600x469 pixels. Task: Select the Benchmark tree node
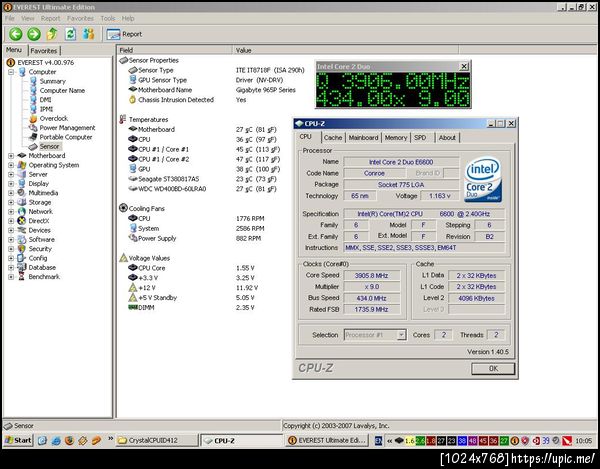pos(45,276)
